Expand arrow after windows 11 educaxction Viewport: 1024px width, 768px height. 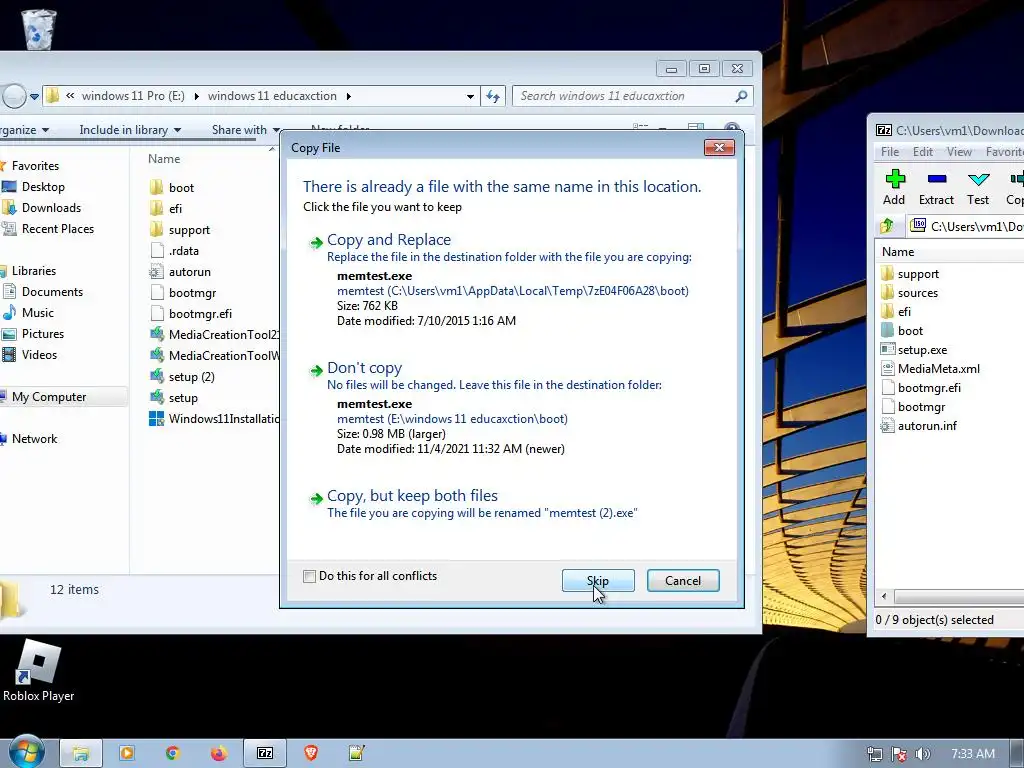(x=349, y=97)
